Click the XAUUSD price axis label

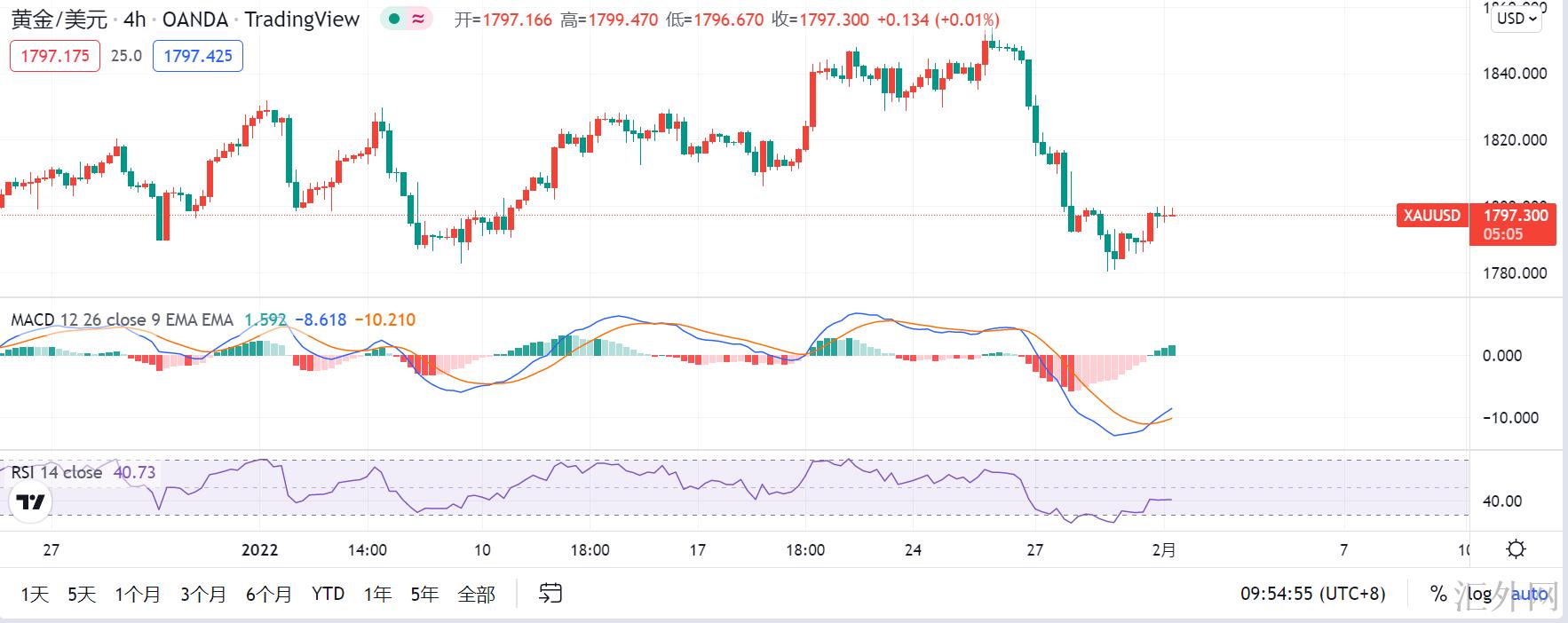click(x=1431, y=216)
